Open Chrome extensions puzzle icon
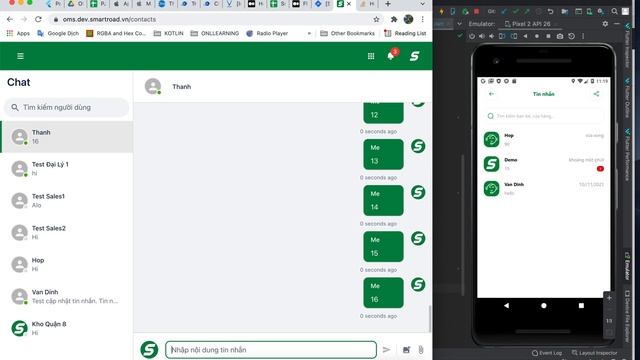Image resolution: width=640 pixels, height=360 pixels. (x=394, y=19)
